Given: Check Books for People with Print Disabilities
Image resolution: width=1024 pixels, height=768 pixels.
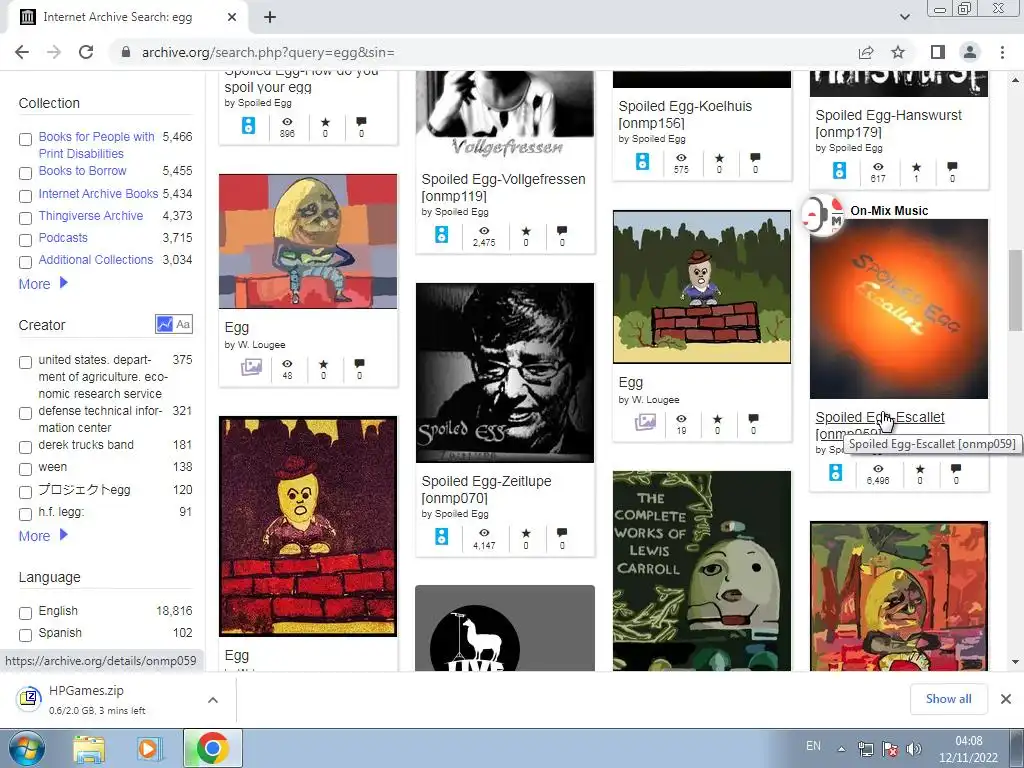Looking at the screenshot, I should 25,139.
